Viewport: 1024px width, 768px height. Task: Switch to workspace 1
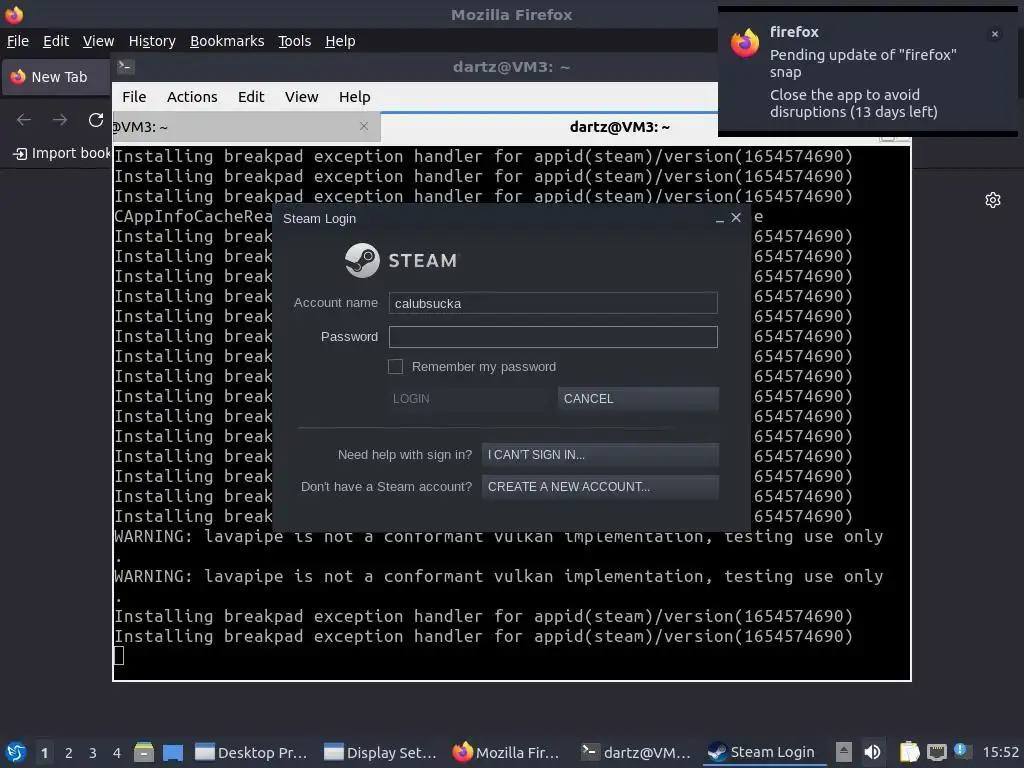pos(44,752)
